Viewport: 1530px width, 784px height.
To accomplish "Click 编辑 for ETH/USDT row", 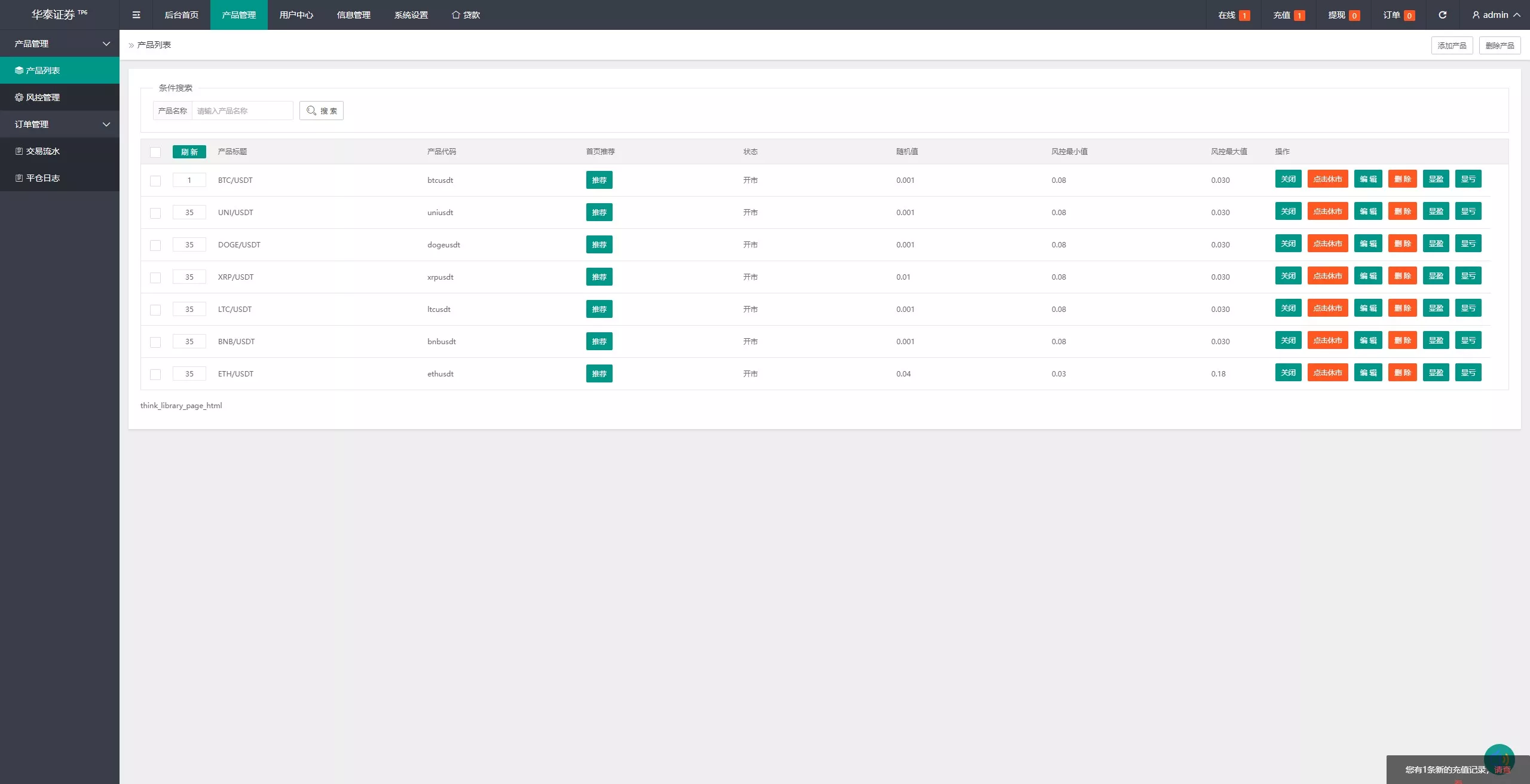I will click(1368, 372).
